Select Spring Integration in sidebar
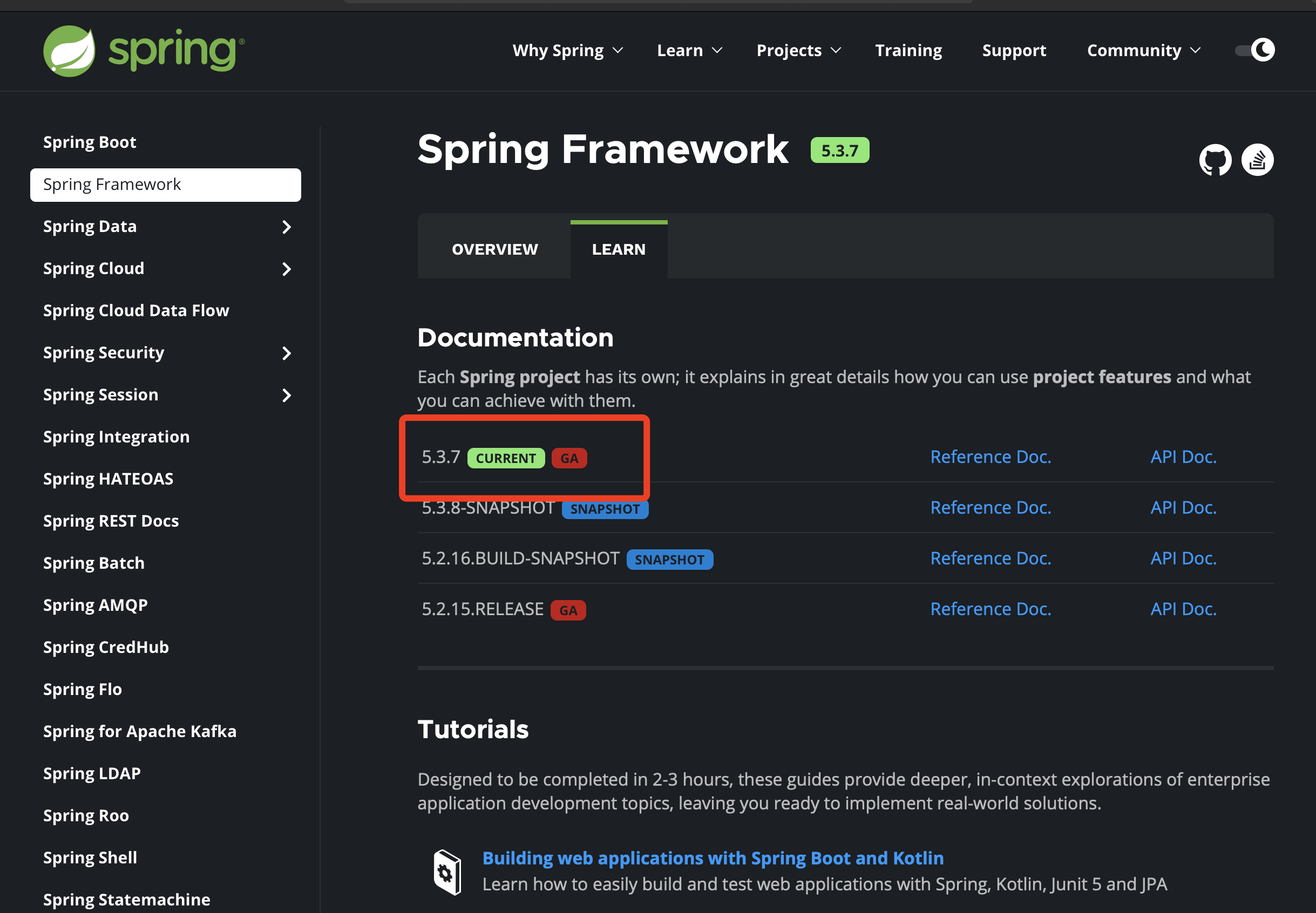This screenshot has height=913, width=1316. coord(116,437)
